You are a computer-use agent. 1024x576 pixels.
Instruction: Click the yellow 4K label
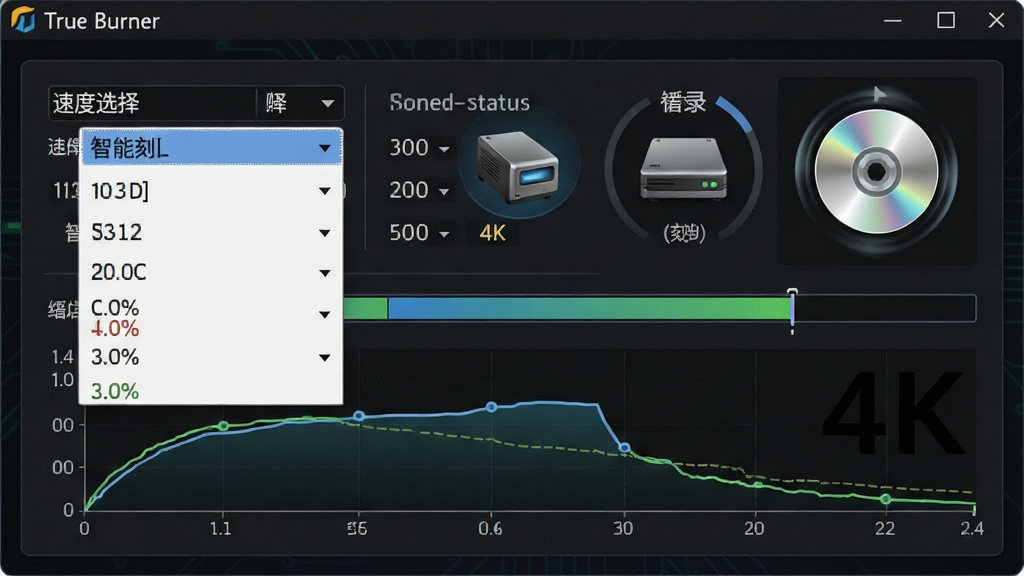(x=492, y=232)
